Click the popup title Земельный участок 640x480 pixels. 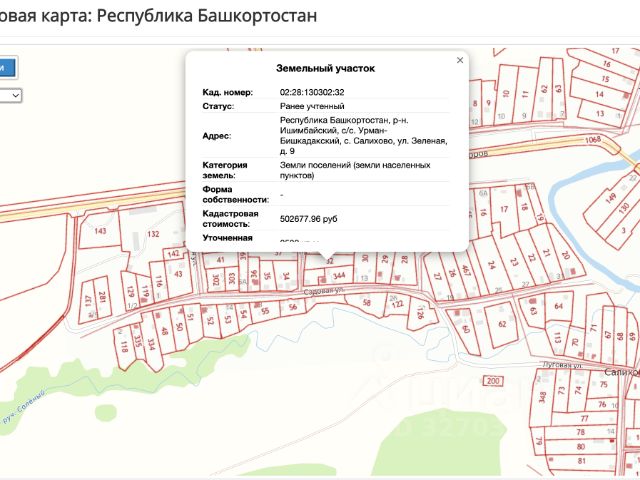pos(325,68)
